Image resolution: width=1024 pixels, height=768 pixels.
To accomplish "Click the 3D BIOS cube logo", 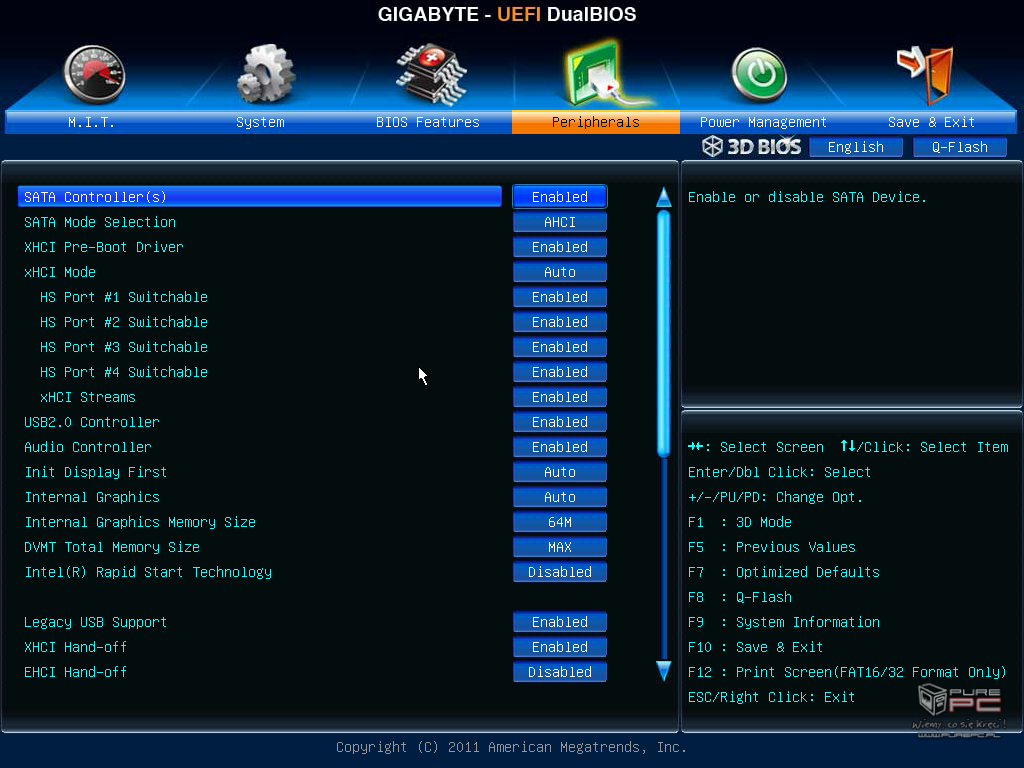I will 713,147.
